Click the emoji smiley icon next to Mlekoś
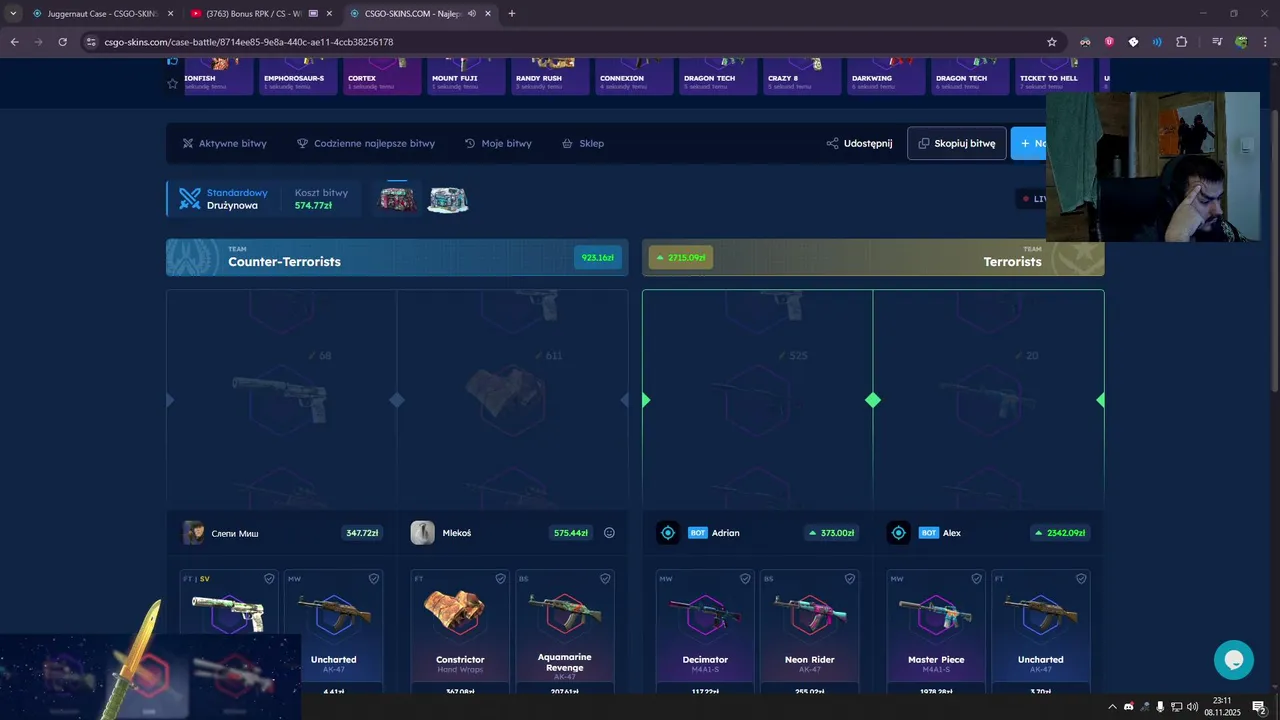This screenshot has height=720, width=1280. [609, 533]
